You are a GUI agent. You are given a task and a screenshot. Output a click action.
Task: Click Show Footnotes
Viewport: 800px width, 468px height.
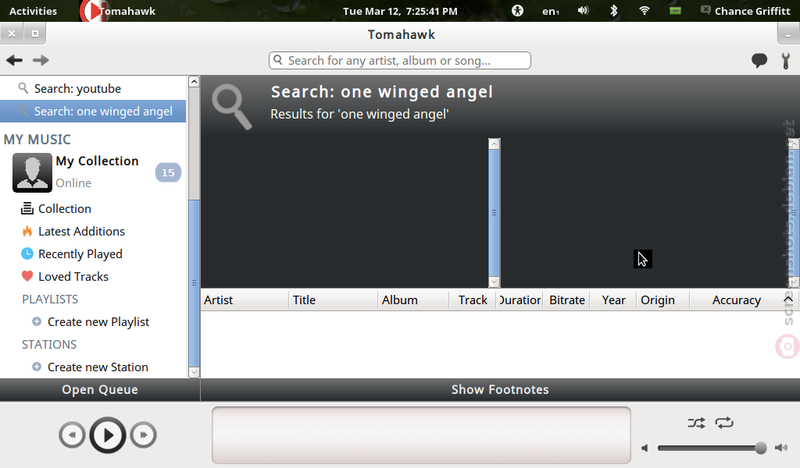coord(500,389)
